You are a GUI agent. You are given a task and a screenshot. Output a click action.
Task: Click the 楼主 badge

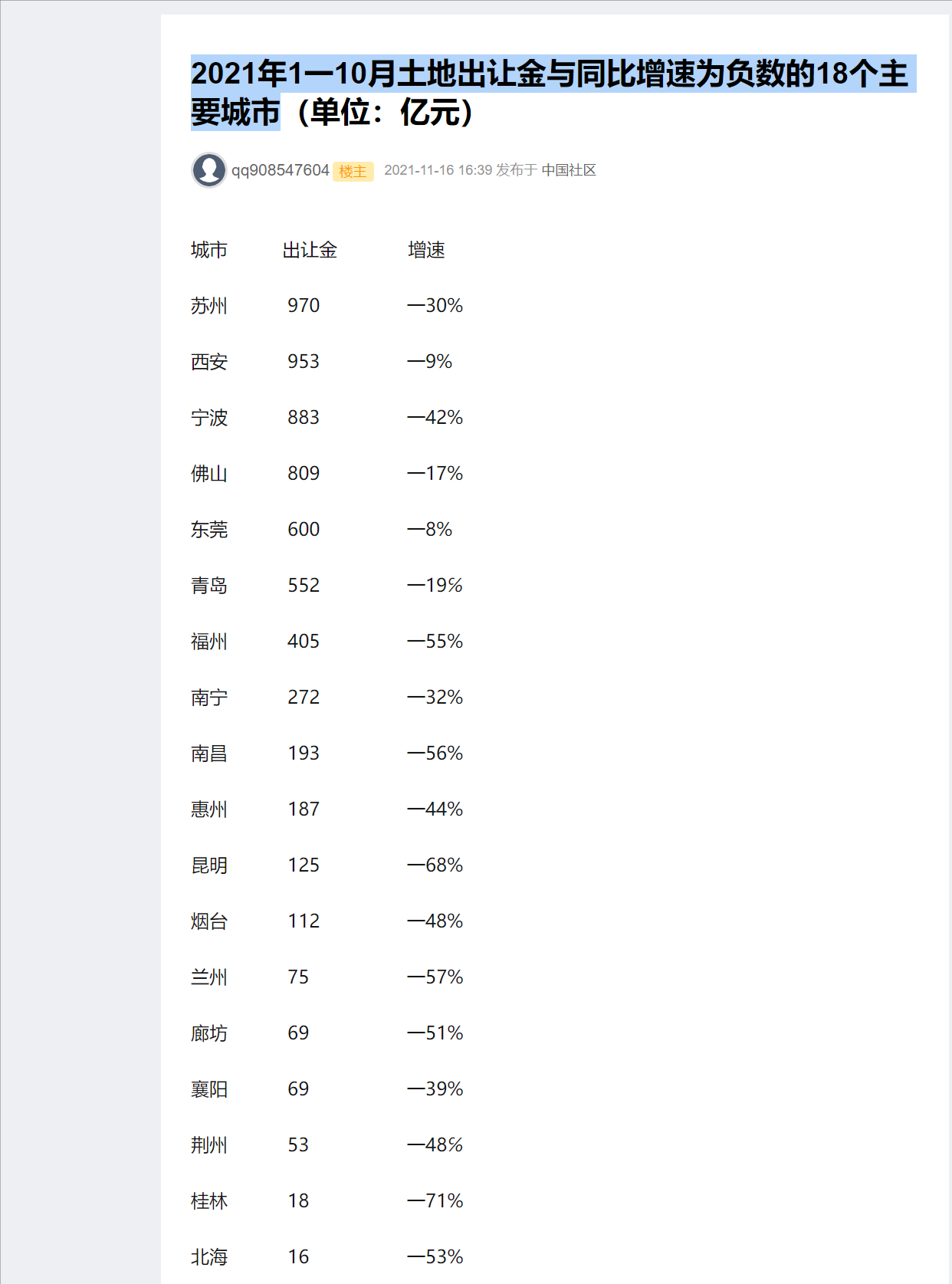[353, 172]
